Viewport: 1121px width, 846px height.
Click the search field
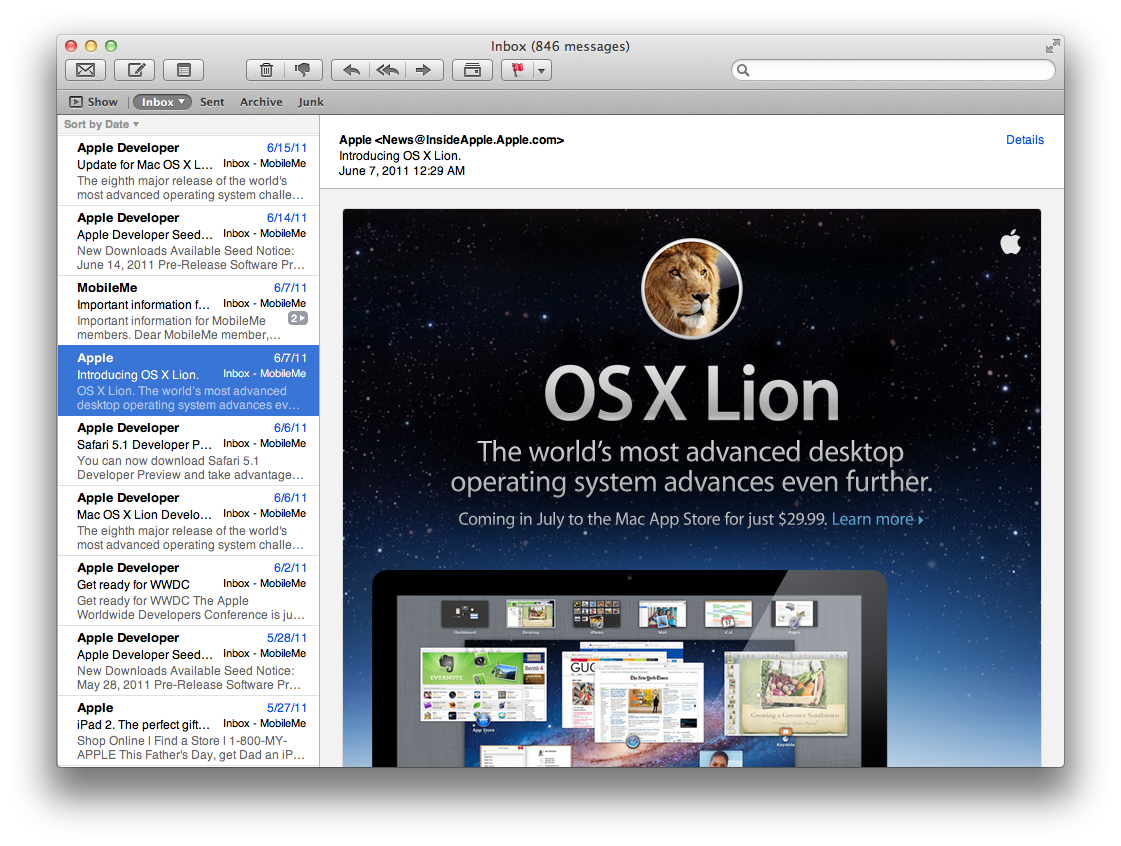pyautogui.click(x=893, y=70)
